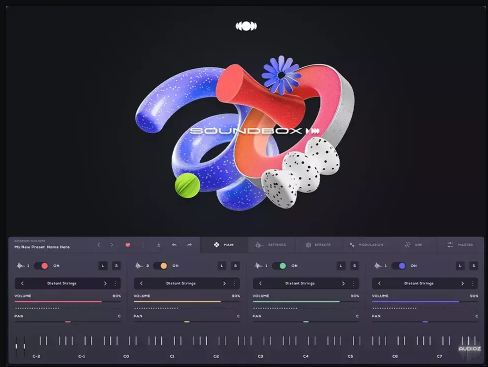488x367 pixels.
Task: Click the save/download preset icon
Action: point(158,245)
